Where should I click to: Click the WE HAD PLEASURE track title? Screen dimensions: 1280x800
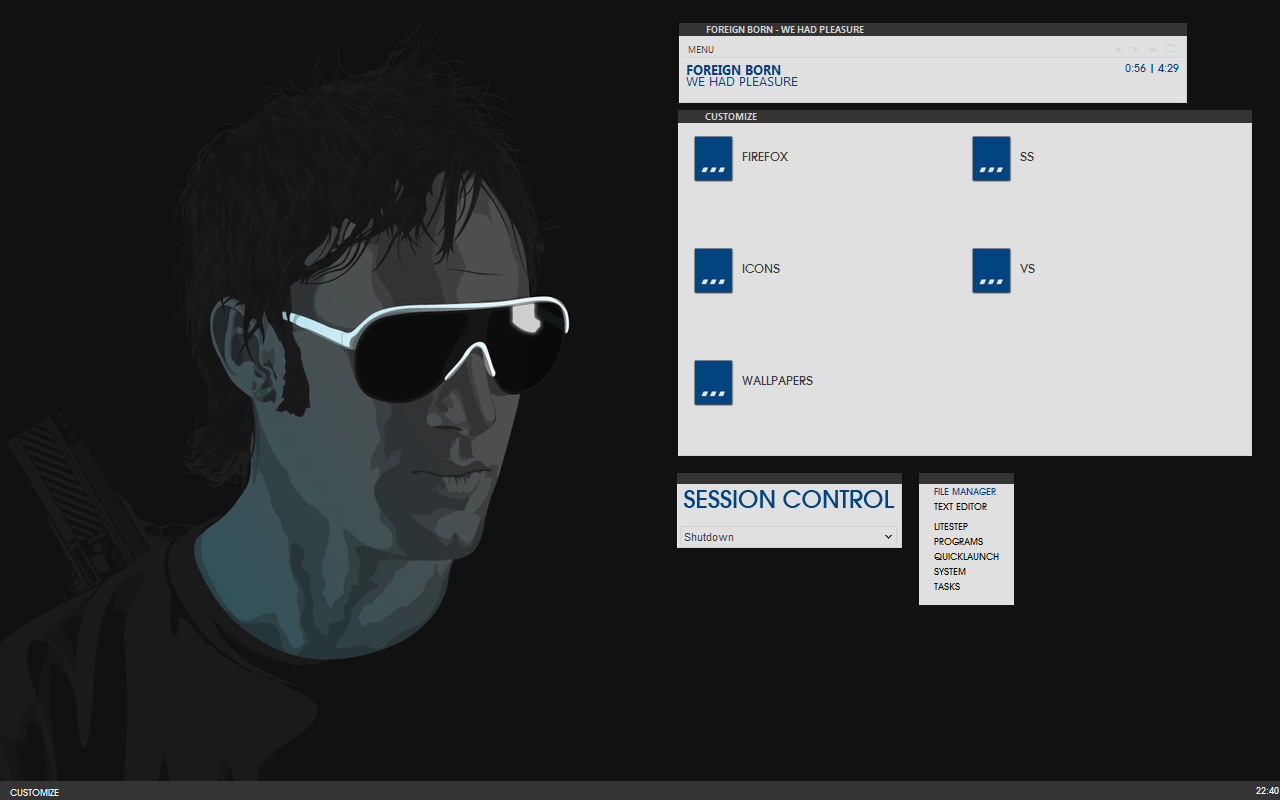(x=742, y=82)
